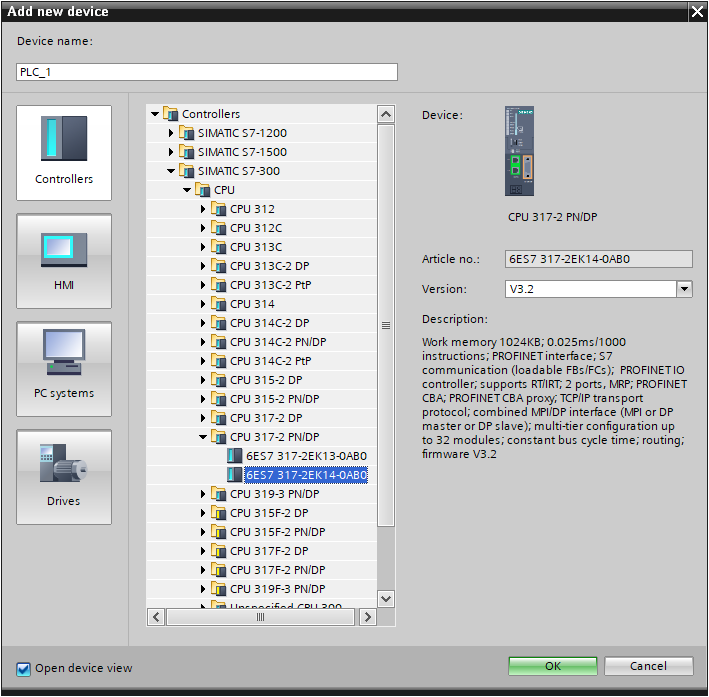Collapse the CPU 317-2 PN/DP node
This screenshot has width=709, height=697.
coord(203,437)
